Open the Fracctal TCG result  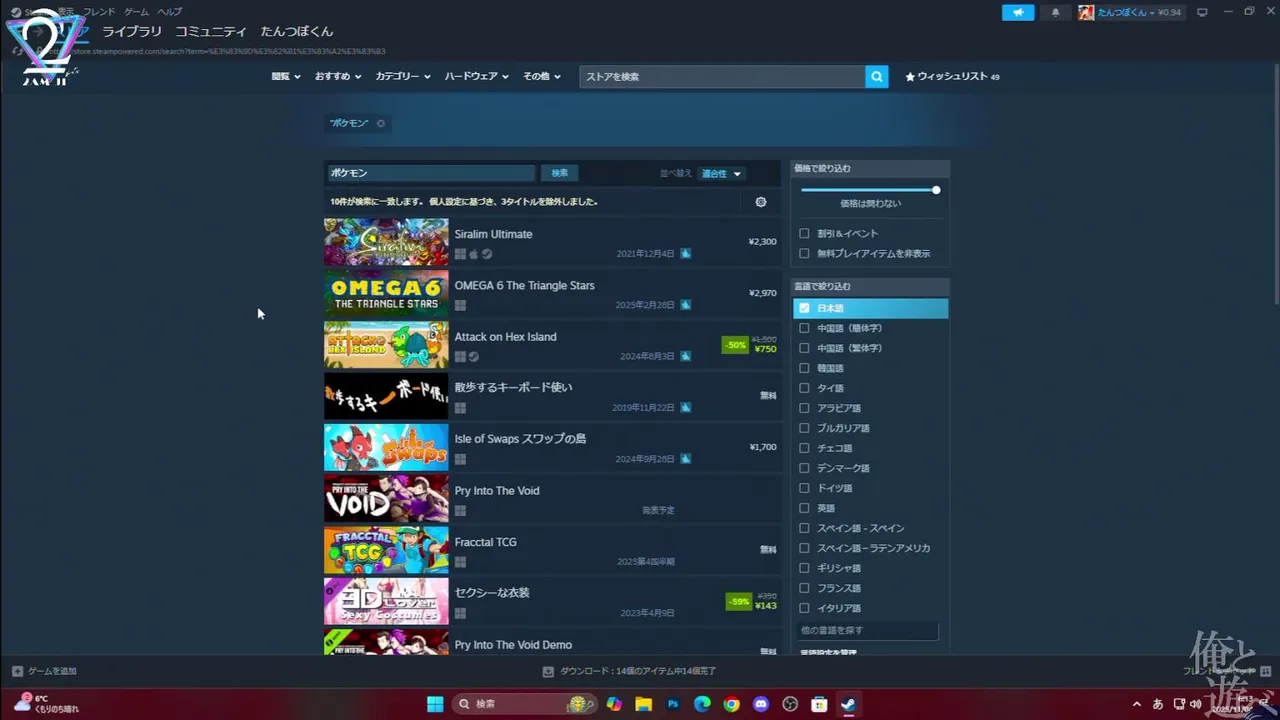click(552, 550)
